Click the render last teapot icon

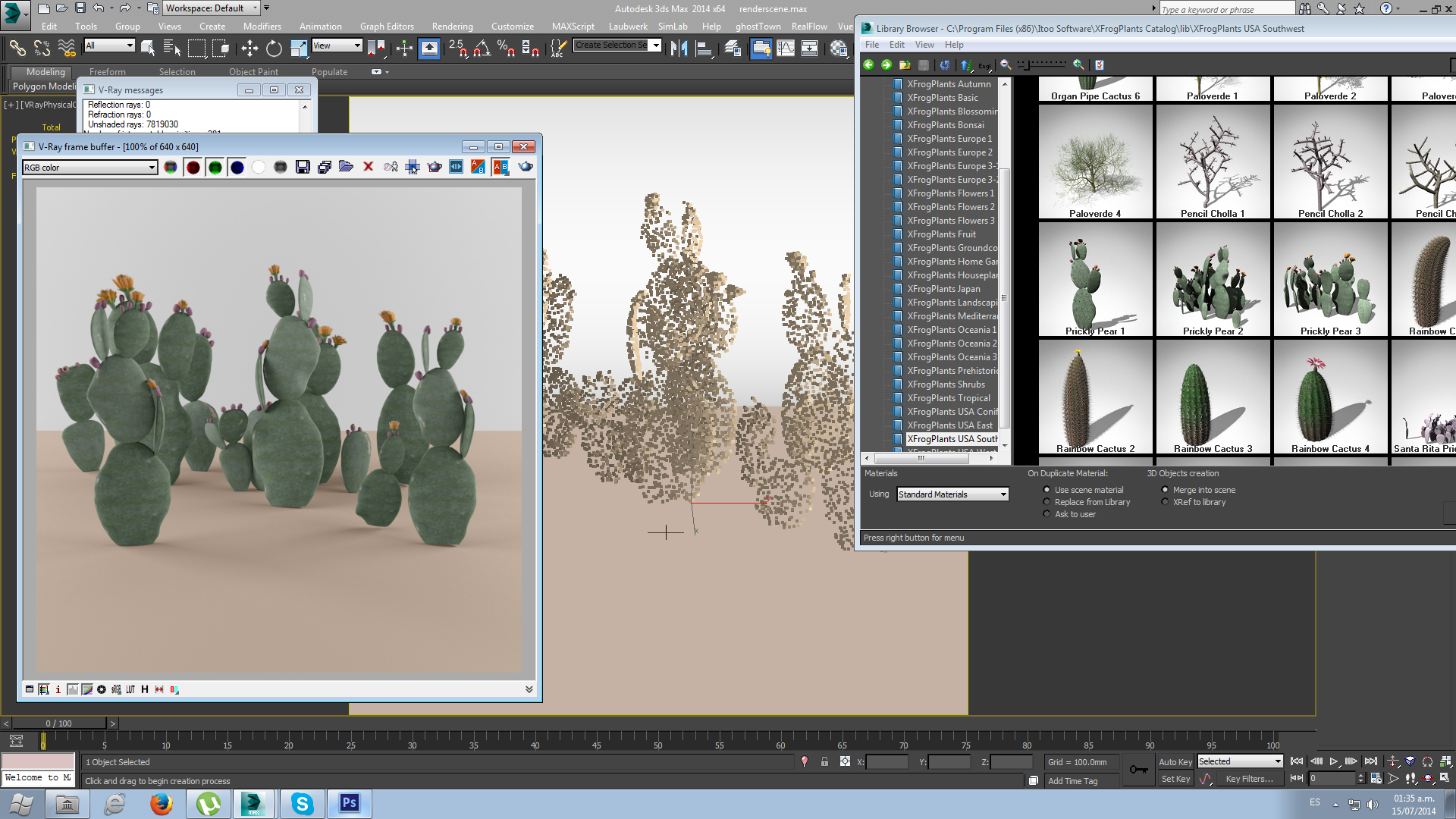click(526, 167)
